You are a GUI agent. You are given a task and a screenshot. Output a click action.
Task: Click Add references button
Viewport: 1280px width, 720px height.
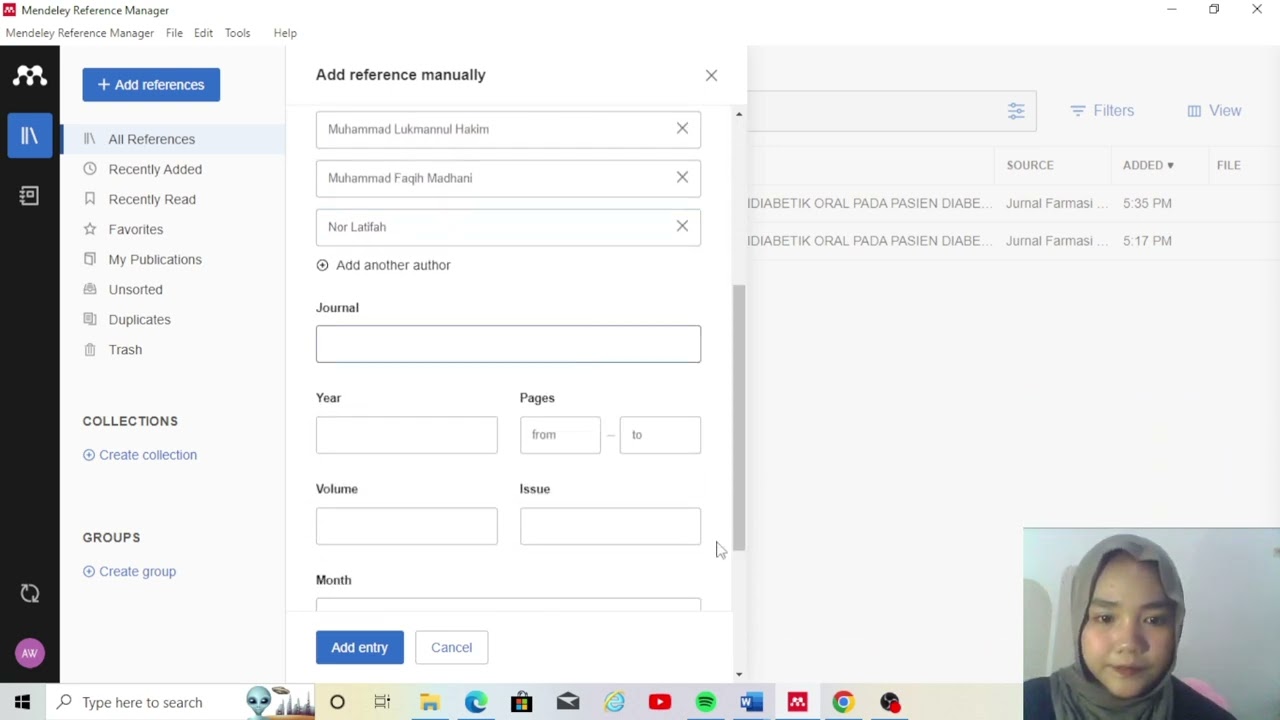tap(151, 85)
